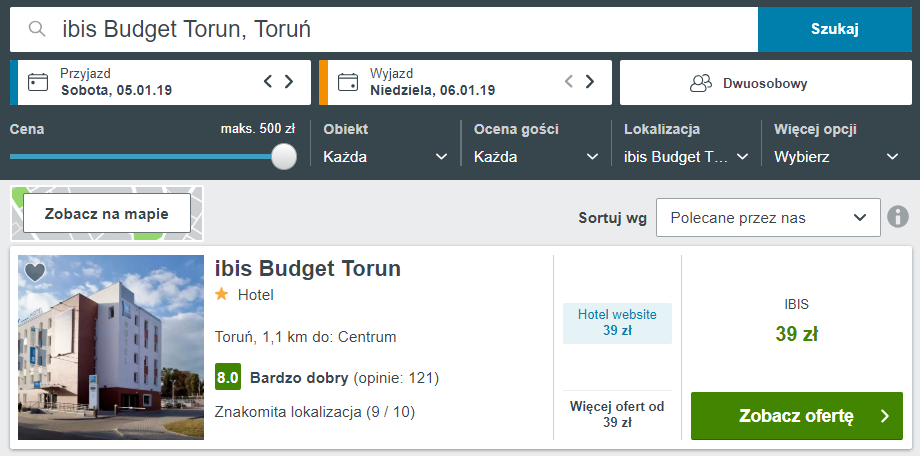920x456 pixels.
Task: Move the arrival date back one day
Action: (x=268, y=82)
